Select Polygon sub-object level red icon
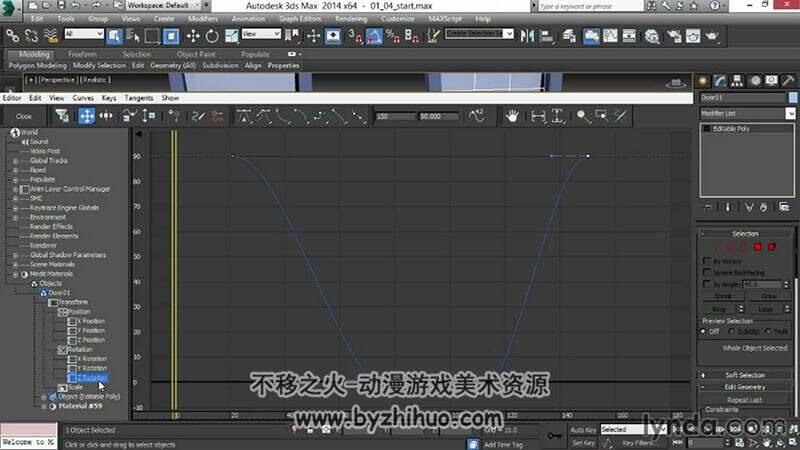The height and width of the screenshot is (450, 800). coord(758,247)
